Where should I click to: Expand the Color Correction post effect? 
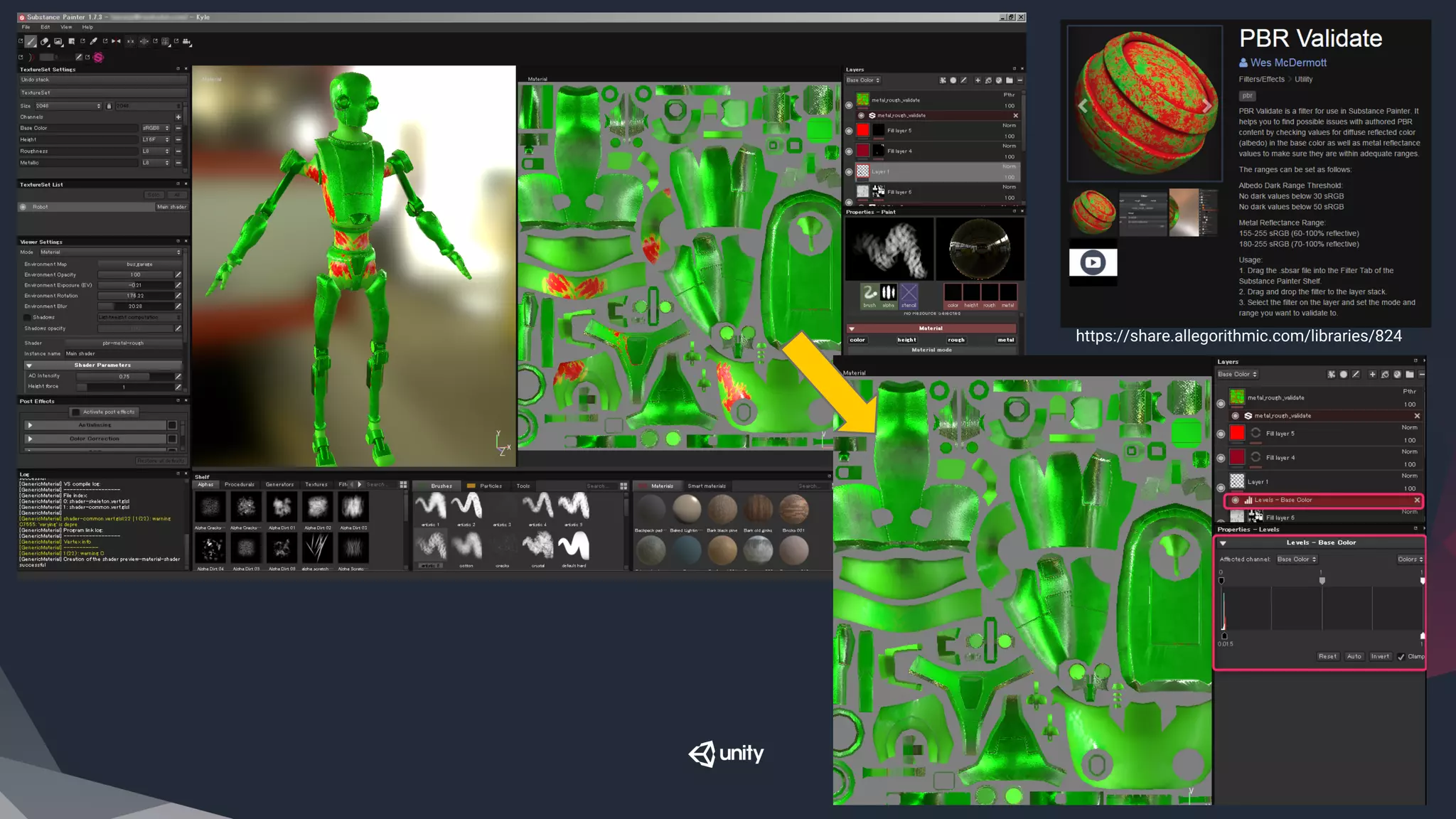[x=30, y=439]
